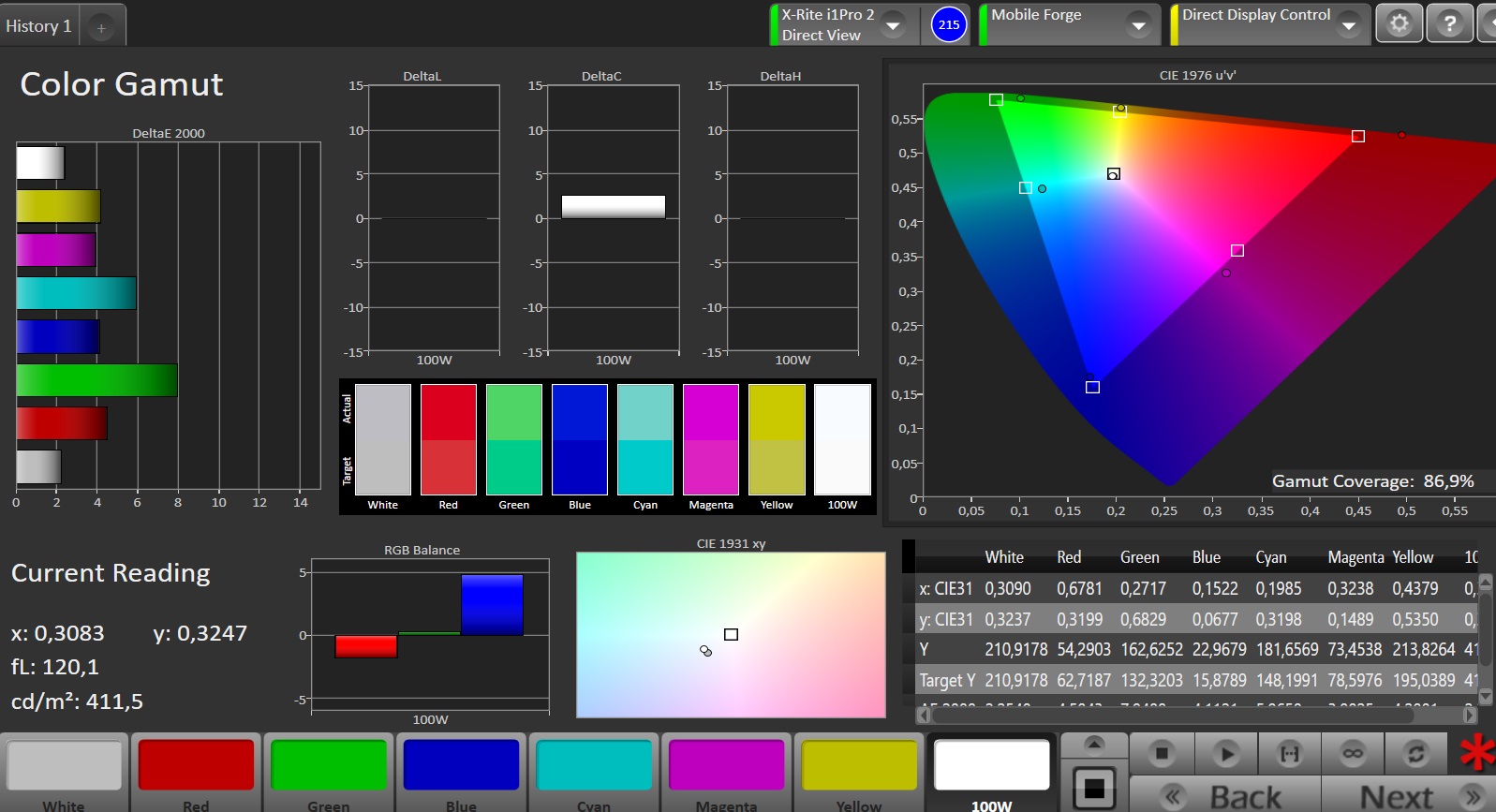Screen dimensions: 1496x812
Task: Click the red asterisk icon
Action: [x=1477, y=753]
